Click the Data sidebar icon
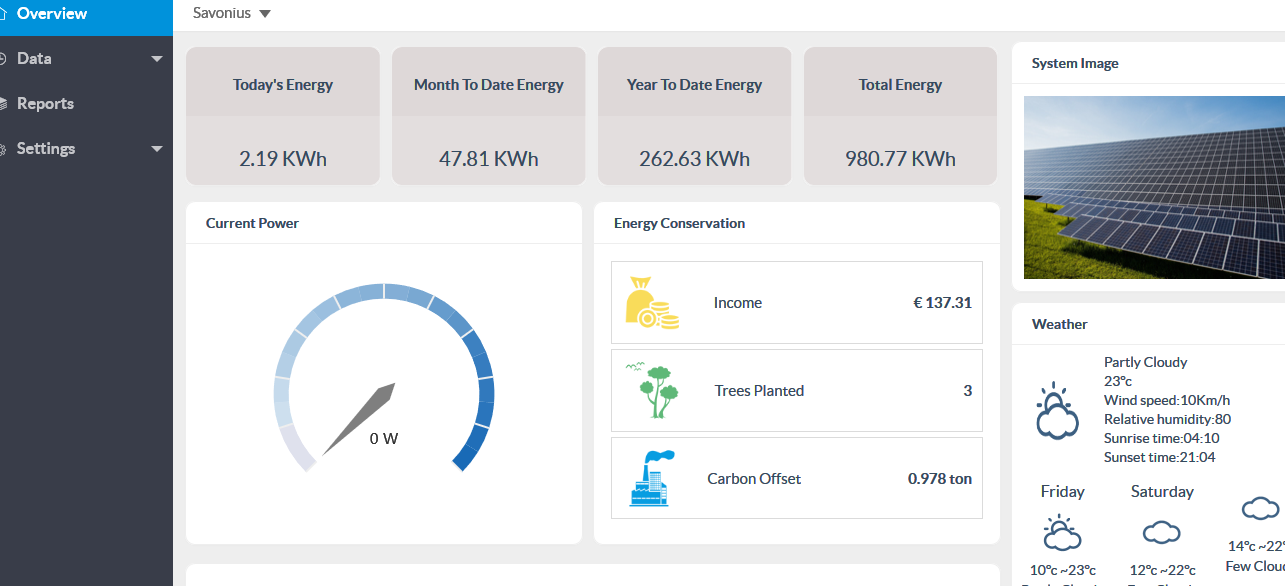1285x586 pixels. click(x=3, y=59)
